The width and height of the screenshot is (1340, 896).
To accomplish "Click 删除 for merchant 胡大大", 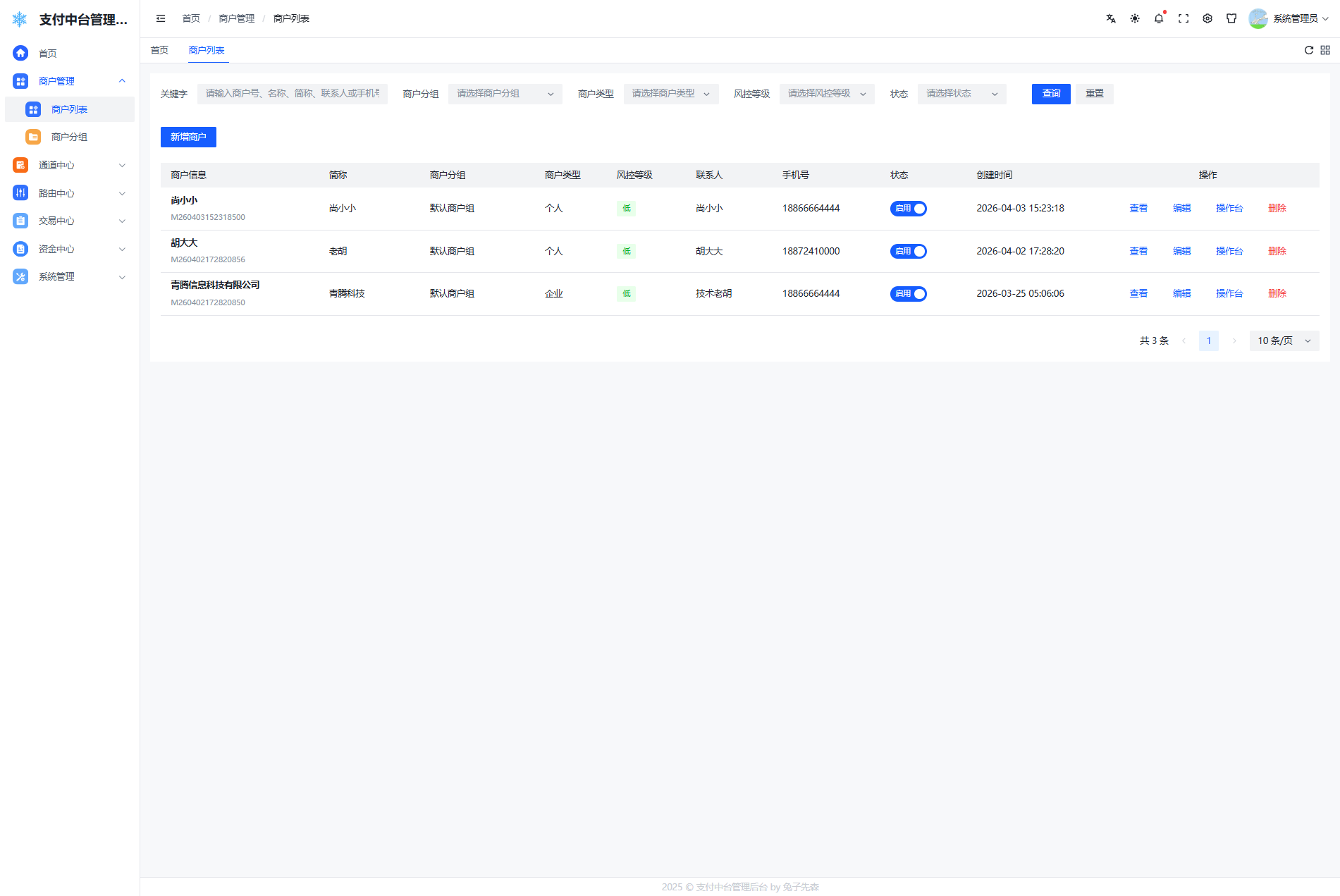I will (x=1277, y=252).
